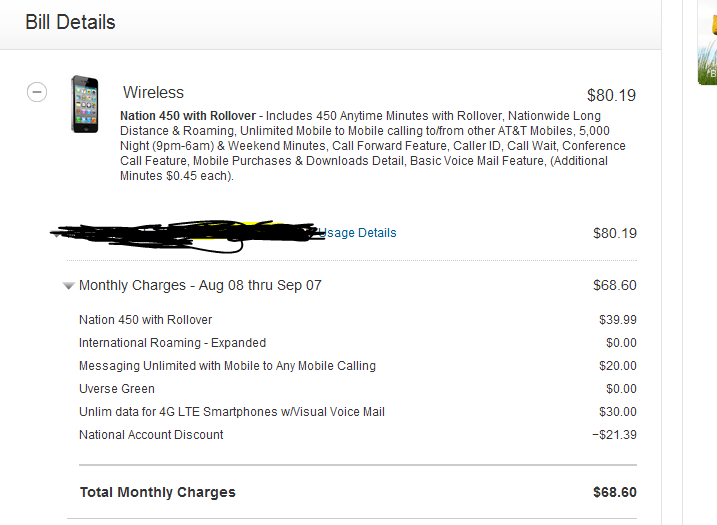Click the -$21.39 discount amount

tap(614, 435)
